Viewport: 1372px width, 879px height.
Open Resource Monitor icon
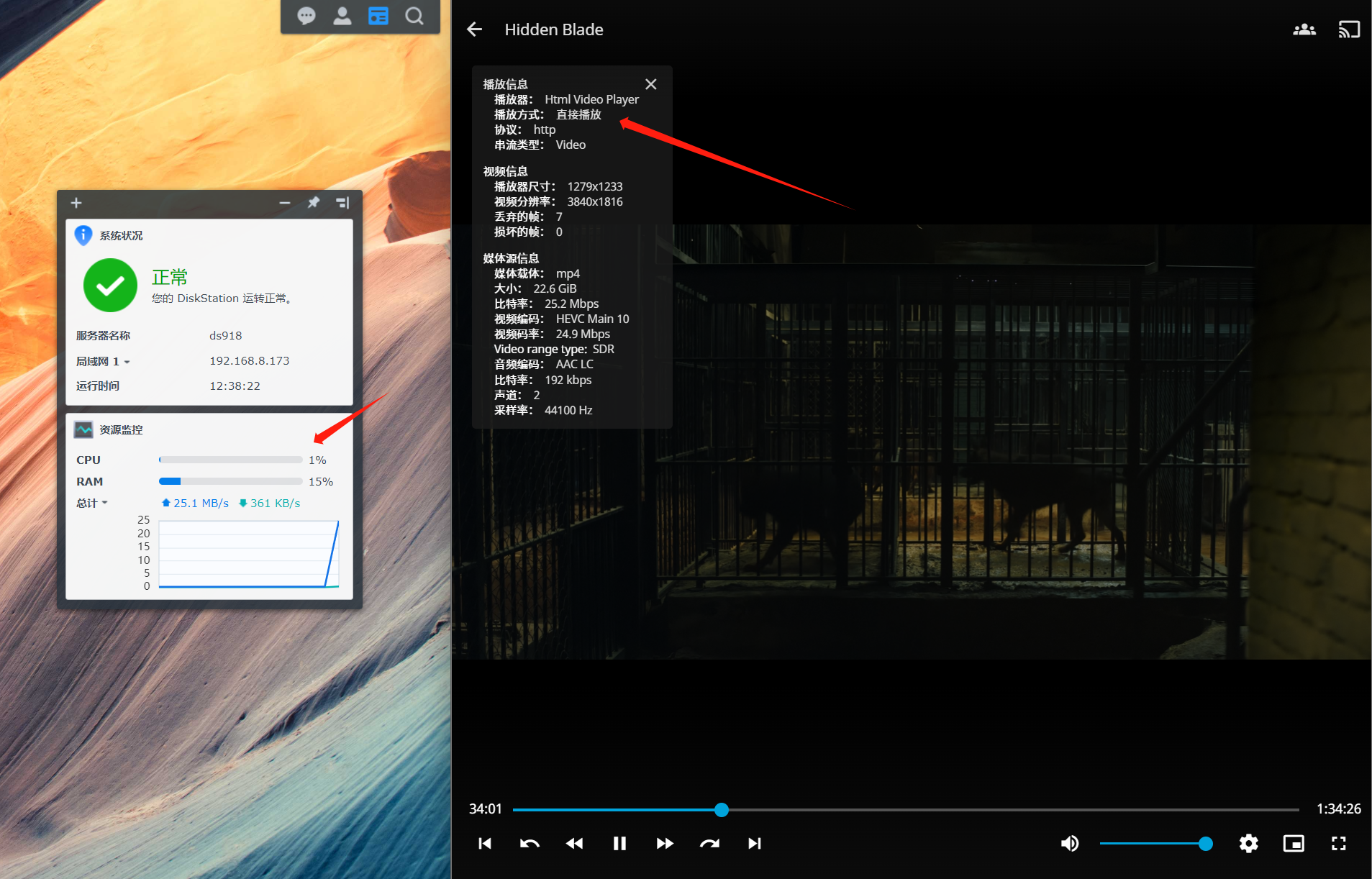point(83,429)
